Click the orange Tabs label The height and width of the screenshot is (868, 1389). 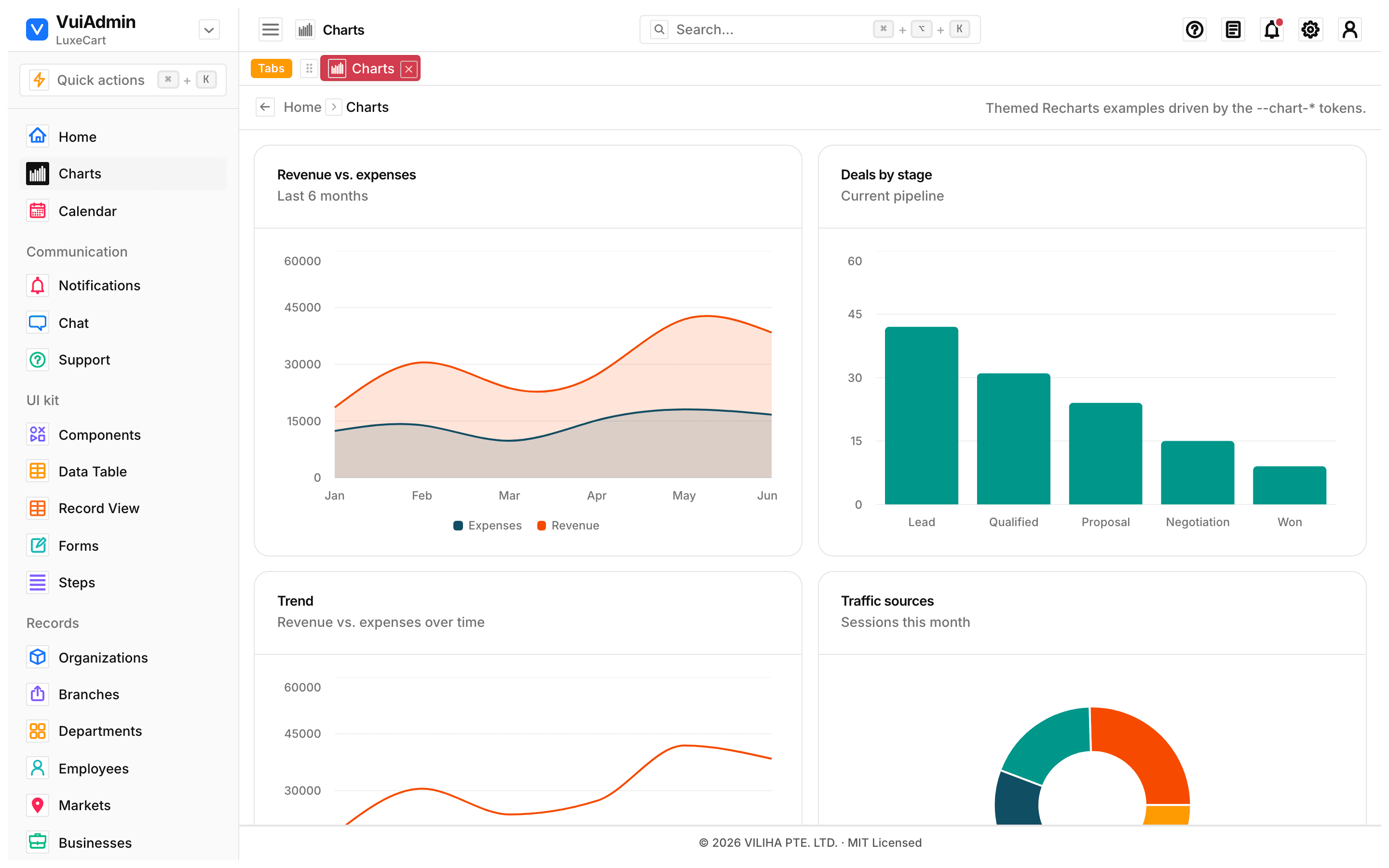(271, 68)
